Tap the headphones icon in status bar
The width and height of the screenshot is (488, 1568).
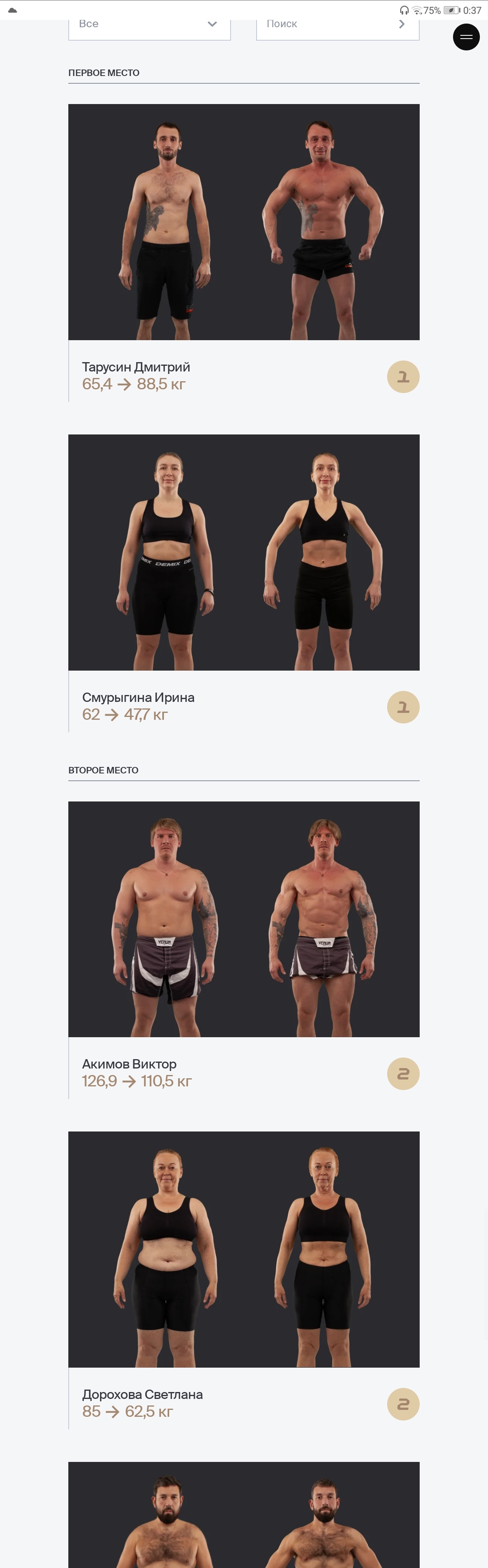404,10
